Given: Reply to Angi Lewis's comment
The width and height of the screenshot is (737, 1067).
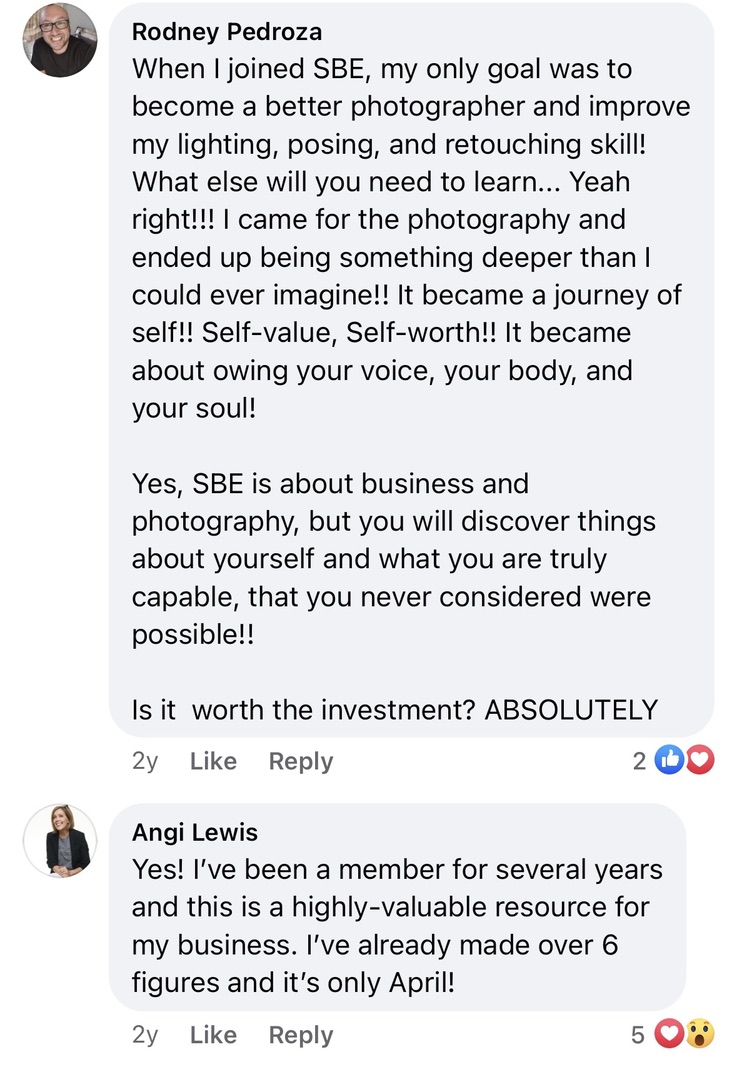Looking at the screenshot, I should click(x=300, y=1035).
